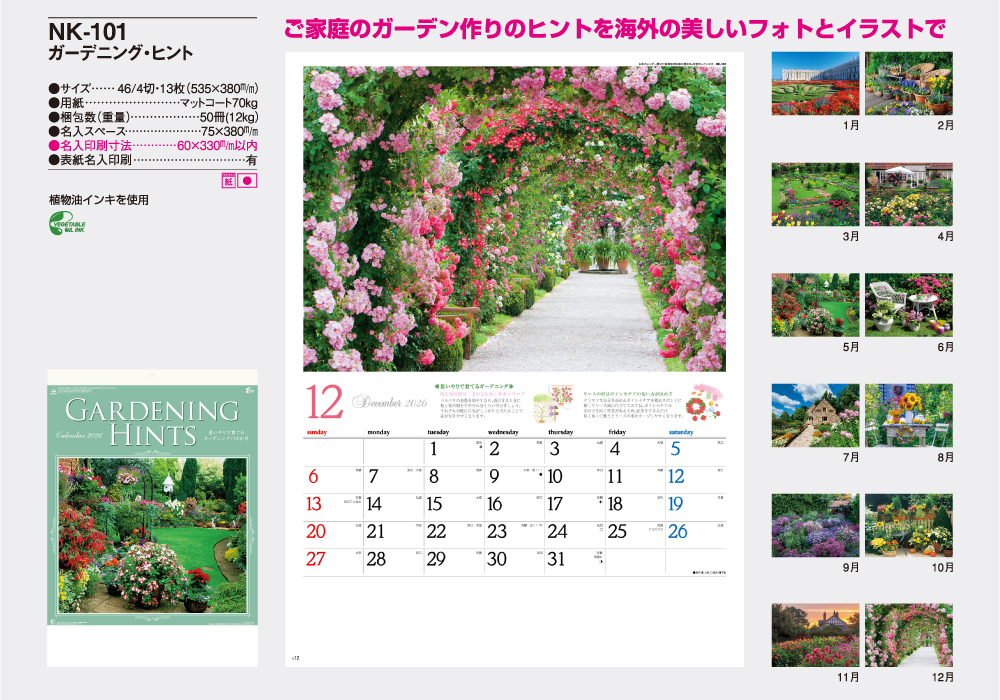The height and width of the screenshot is (700, 1000).
Task: View the April thumbnail image
Action: tap(908, 195)
